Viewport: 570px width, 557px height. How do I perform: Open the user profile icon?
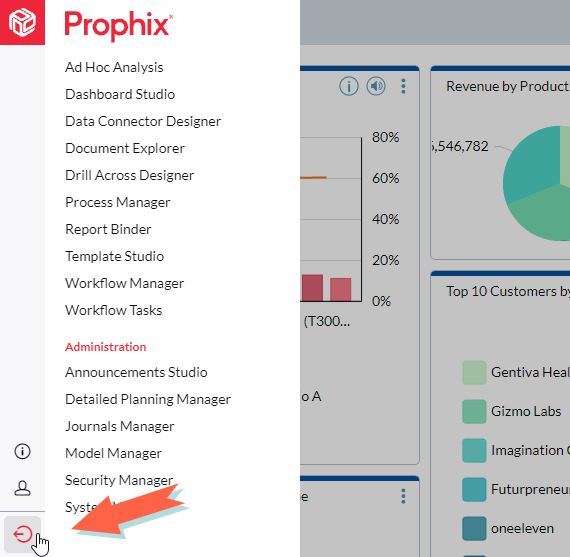click(x=22, y=488)
